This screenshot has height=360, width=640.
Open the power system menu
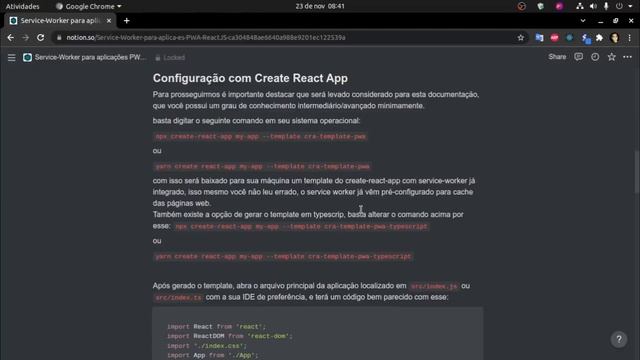pyautogui.click(x=624, y=6)
